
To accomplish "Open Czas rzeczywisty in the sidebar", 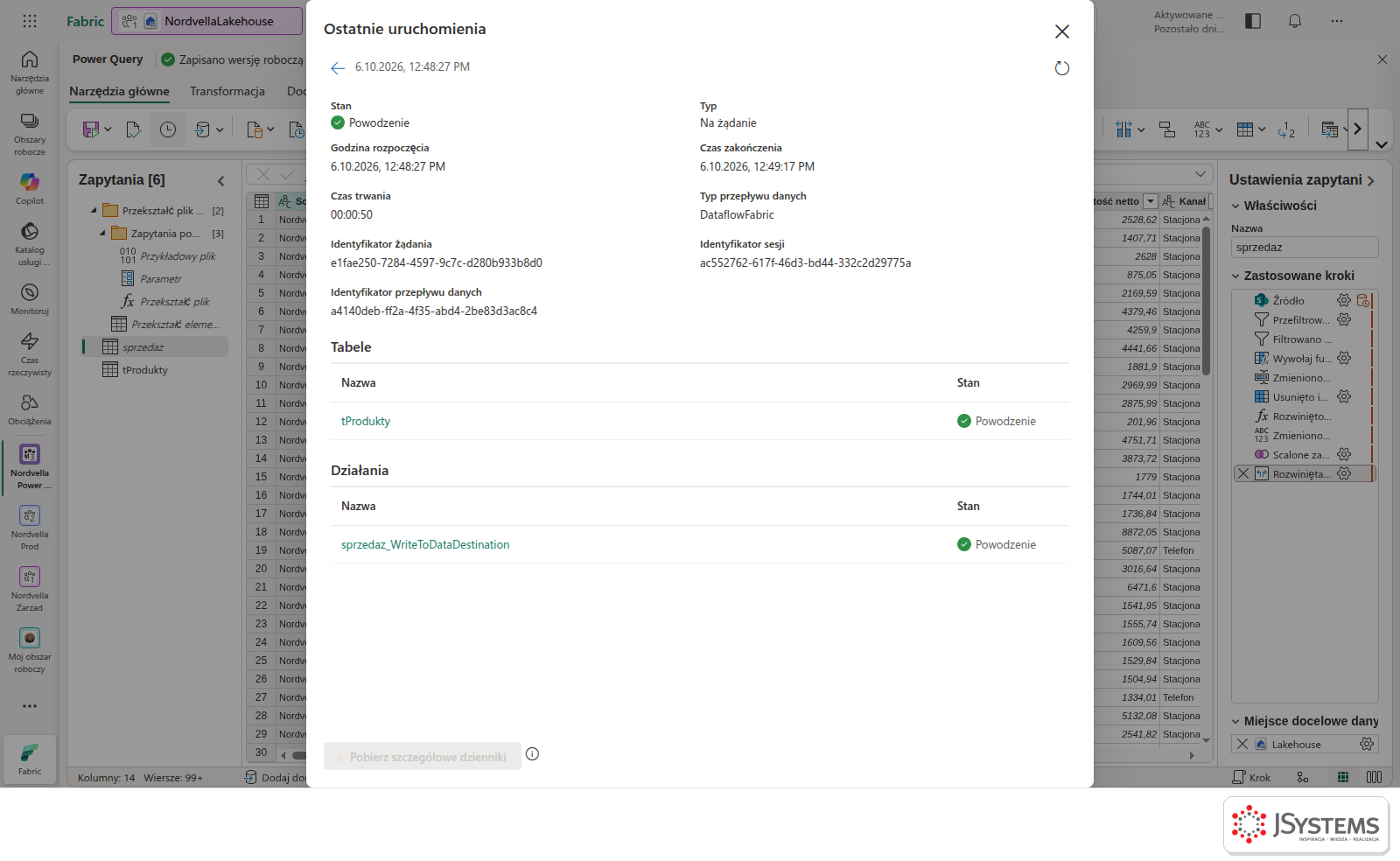I will [30, 353].
